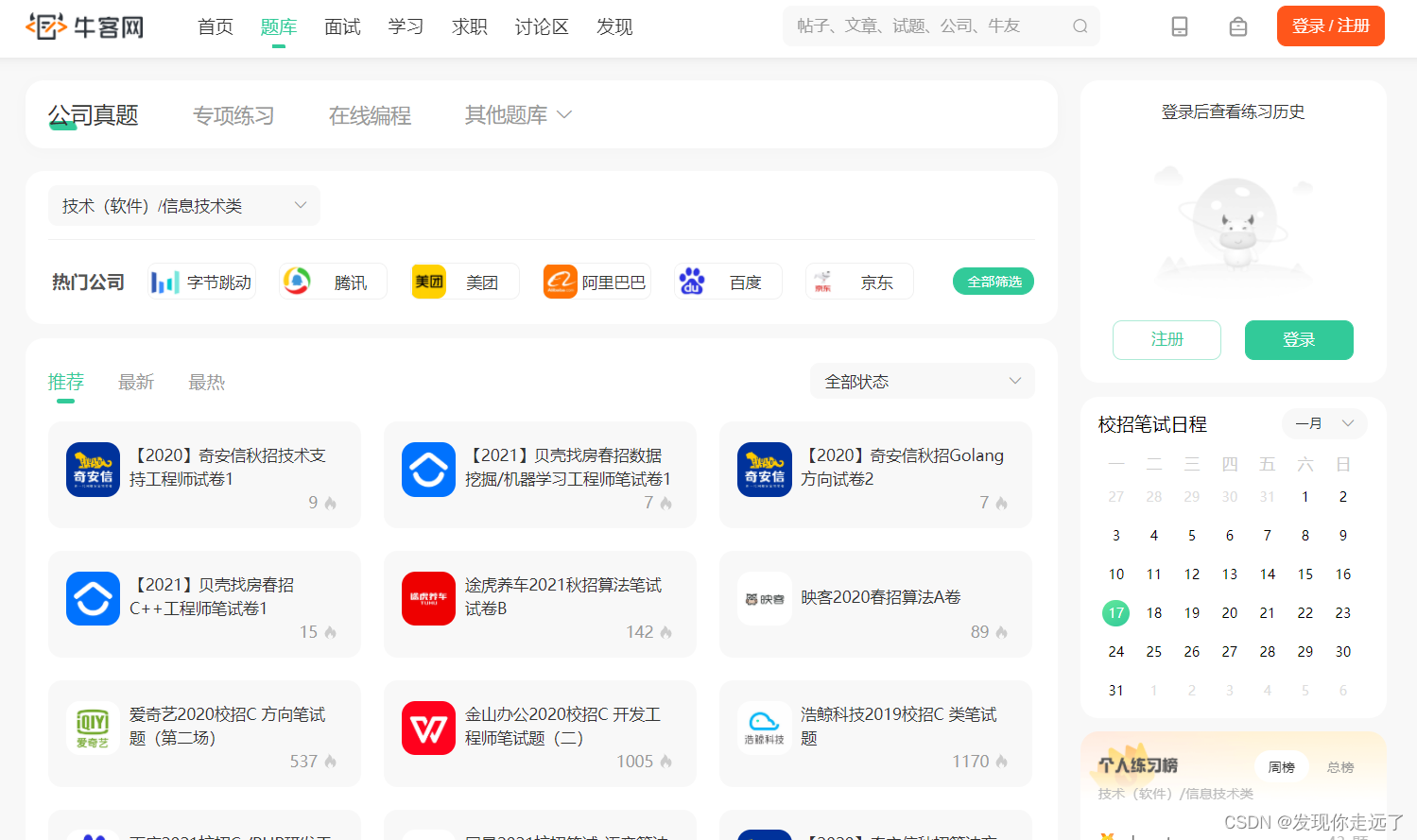
Task: Click the orange 登录/注册 button
Action: 1331,26
